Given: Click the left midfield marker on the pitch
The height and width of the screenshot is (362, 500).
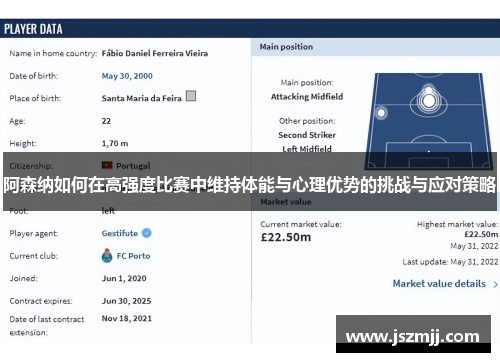Looking at the screenshot, I should (x=381, y=113).
